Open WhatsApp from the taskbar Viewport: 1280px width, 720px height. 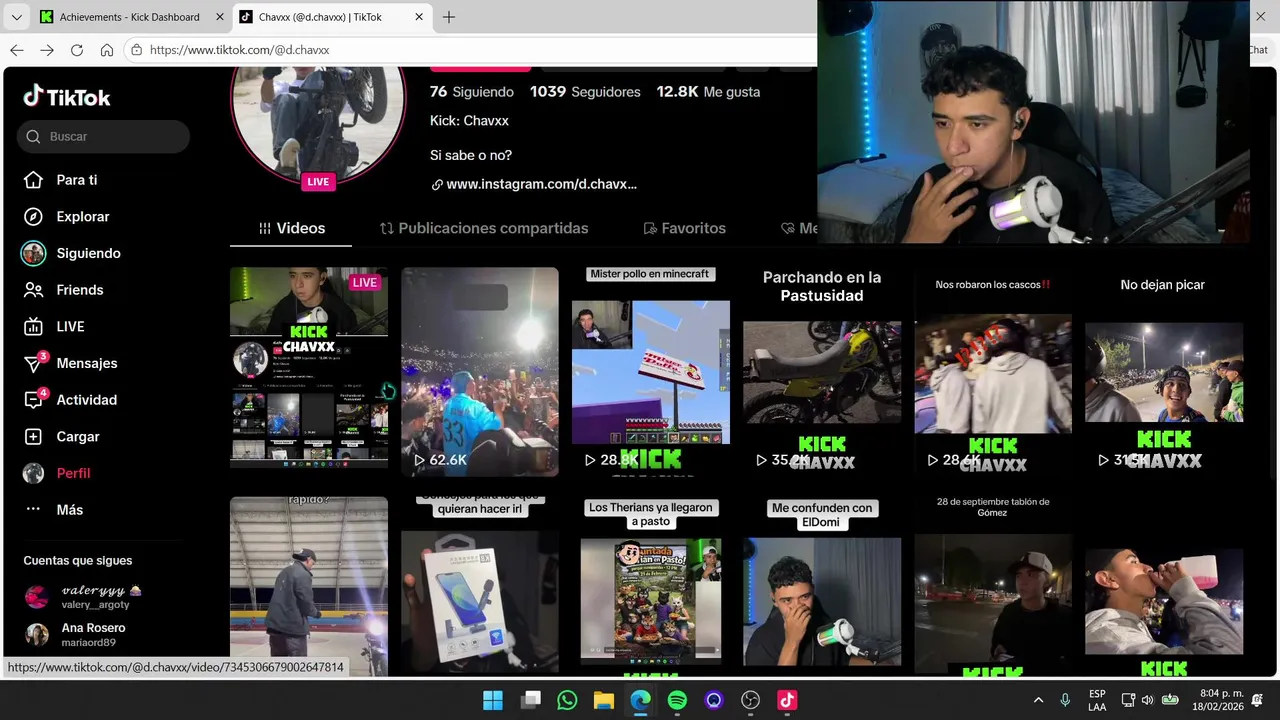[x=567, y=700]
